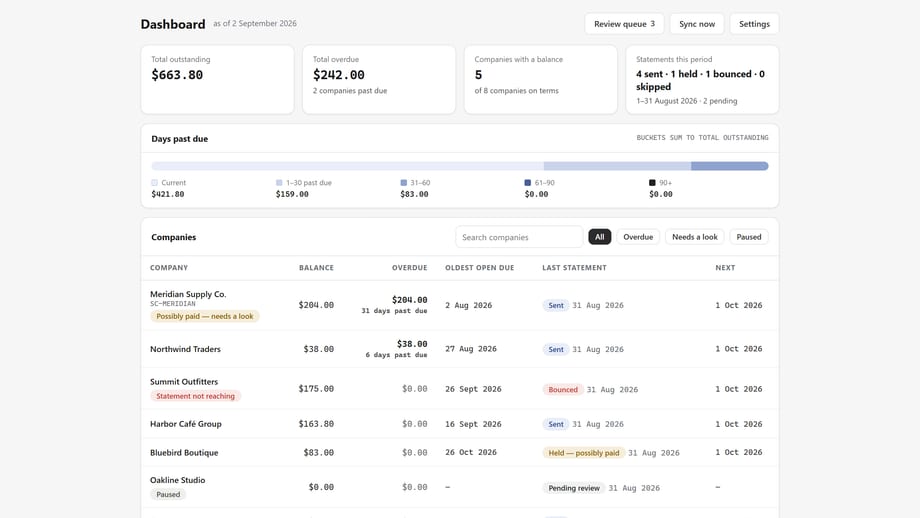Open Harbor Café Group company
The image size is (920, 518).
tap(185, 424)
